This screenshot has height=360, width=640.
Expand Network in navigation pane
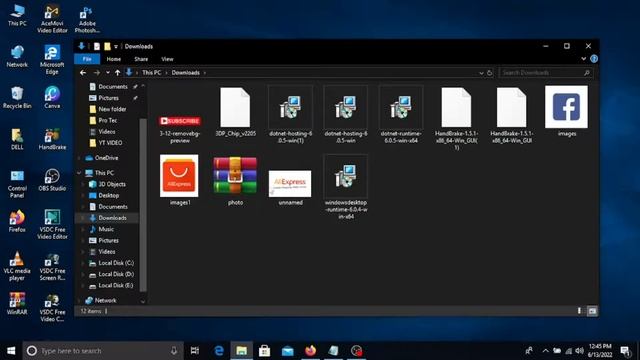[x=79, y=300]
